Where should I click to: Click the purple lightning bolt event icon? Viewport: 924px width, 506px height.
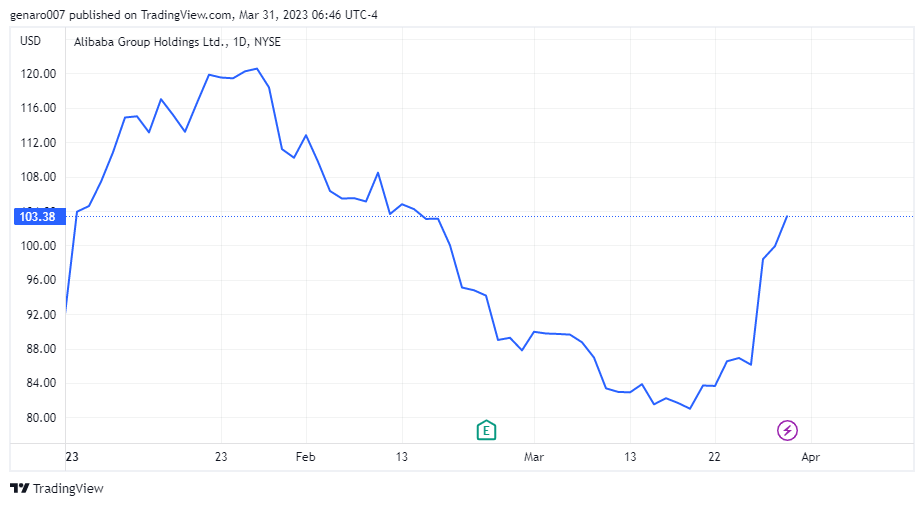click(x=788, y=430)
